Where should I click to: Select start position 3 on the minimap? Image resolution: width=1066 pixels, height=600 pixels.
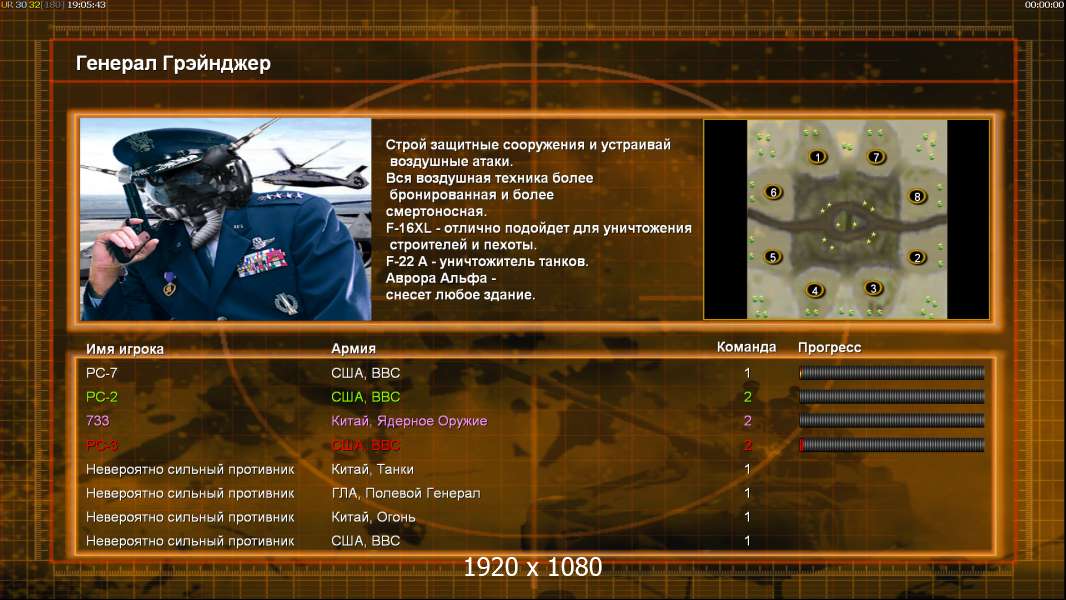pos(874,288)
